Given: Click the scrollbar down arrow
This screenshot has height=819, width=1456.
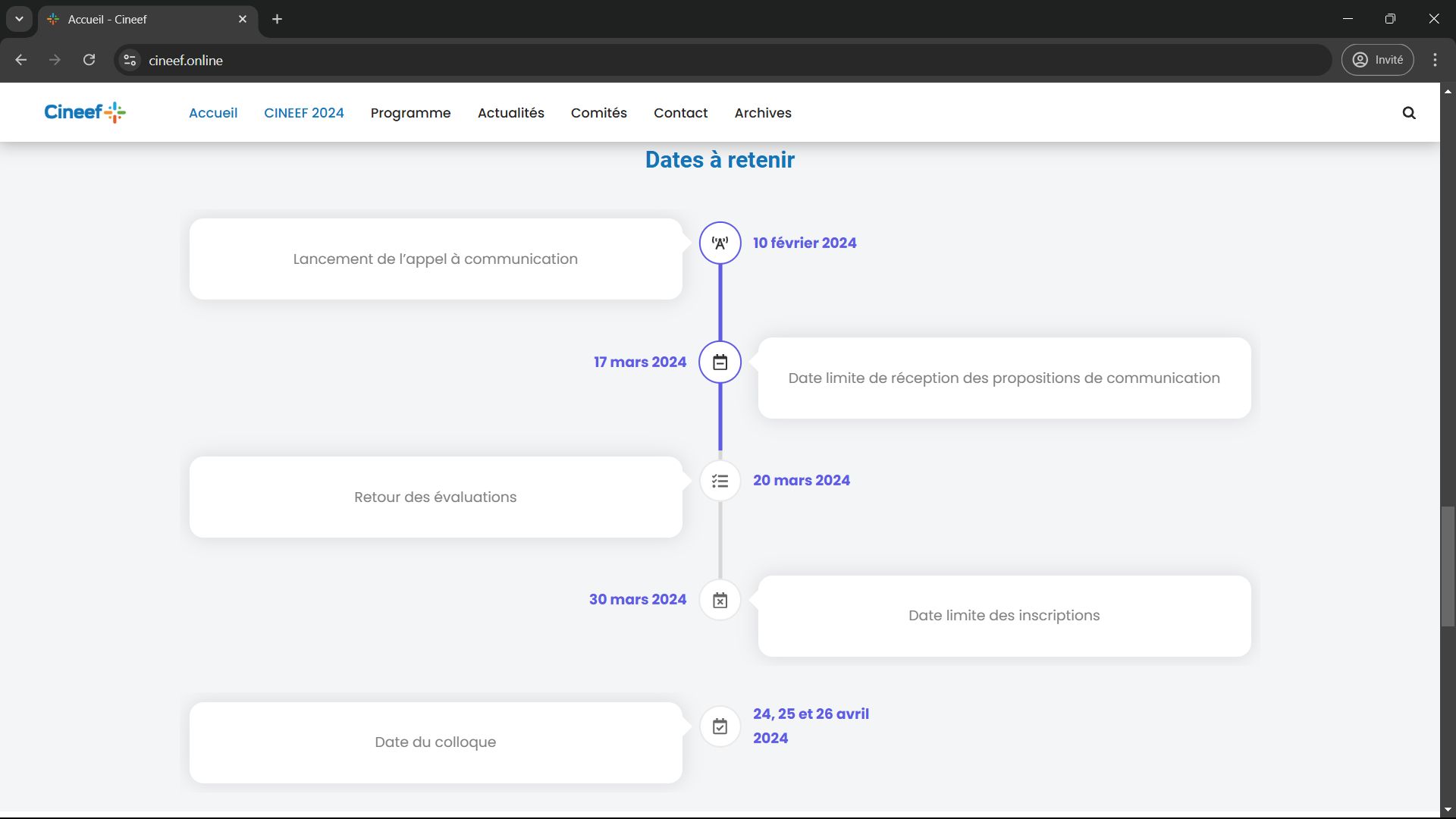Looking at the screenshot, I should coord(1448,809).
